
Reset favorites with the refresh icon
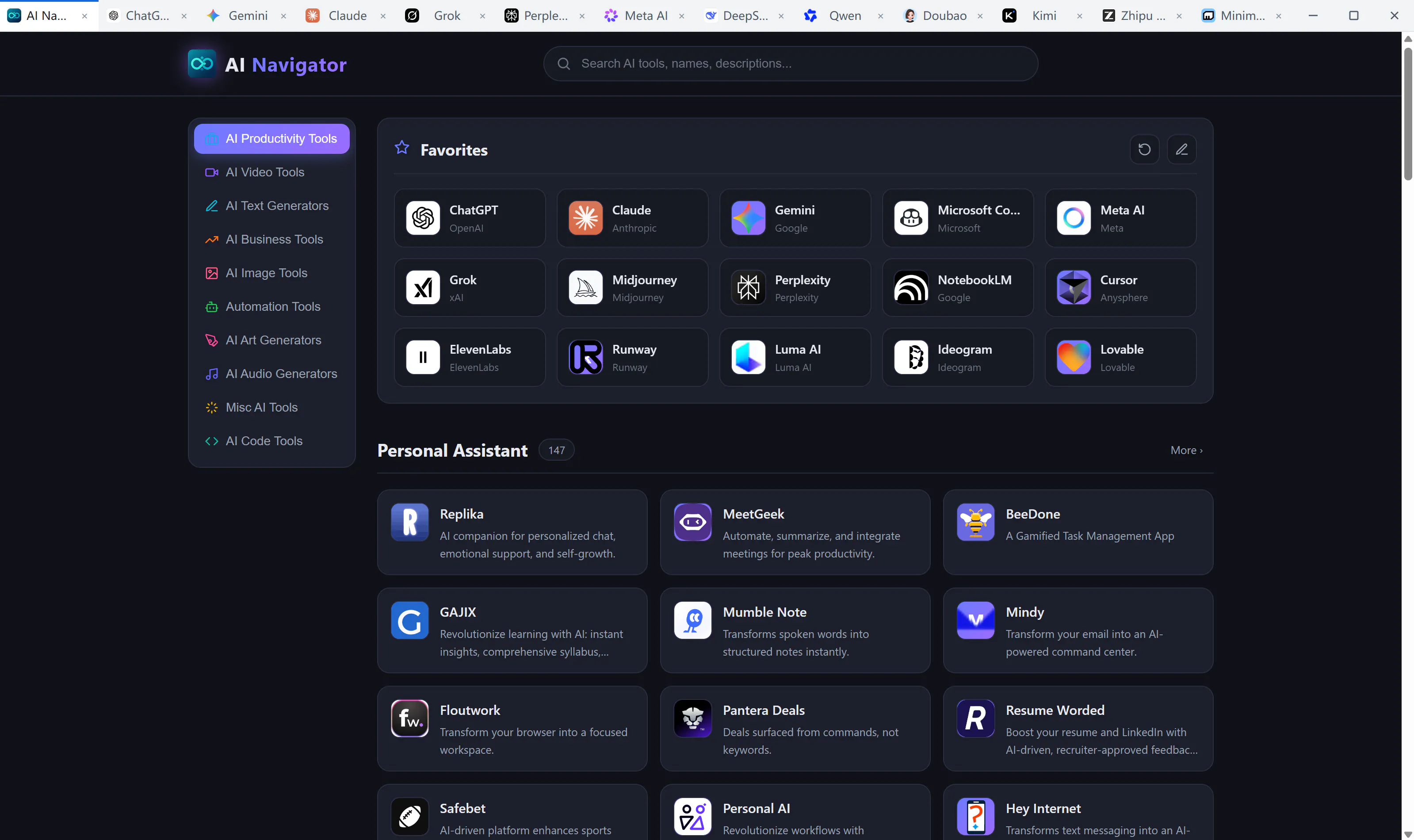pyautogui.click(x=1144, y=149)
